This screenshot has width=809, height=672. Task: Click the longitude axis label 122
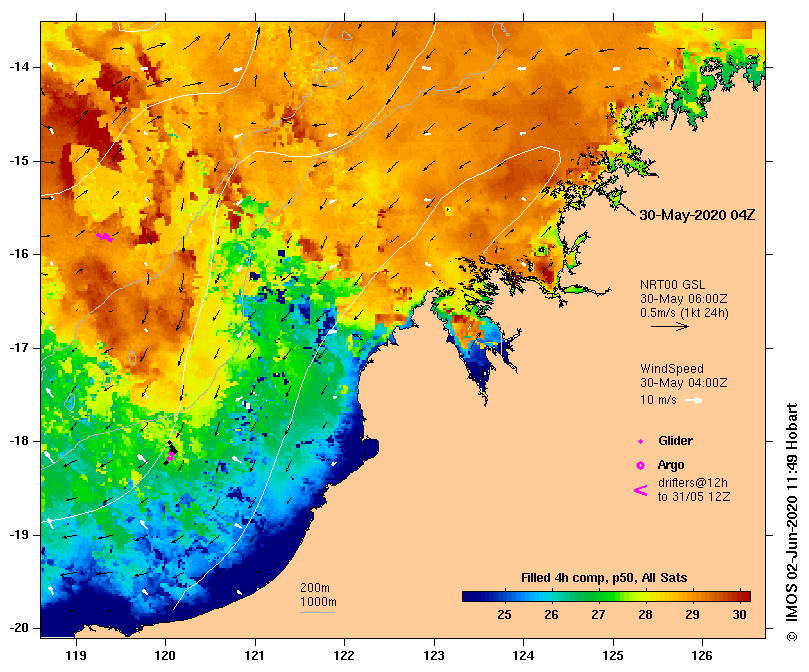tap(344, 655)
